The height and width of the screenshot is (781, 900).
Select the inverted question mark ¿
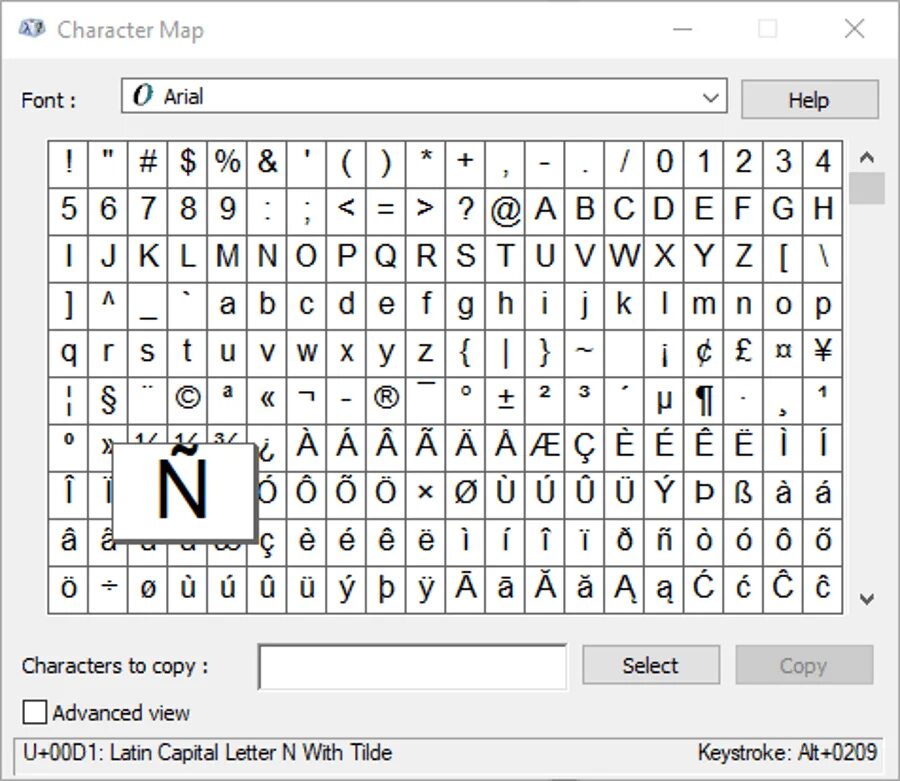pos(269,449)
